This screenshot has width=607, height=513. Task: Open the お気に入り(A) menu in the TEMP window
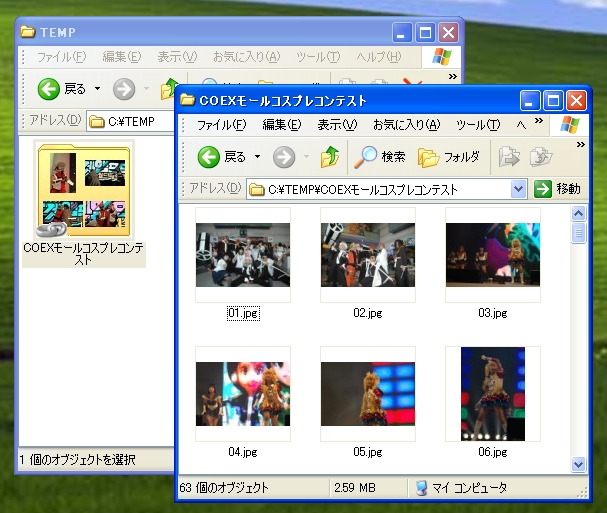(x=247, y=57)
